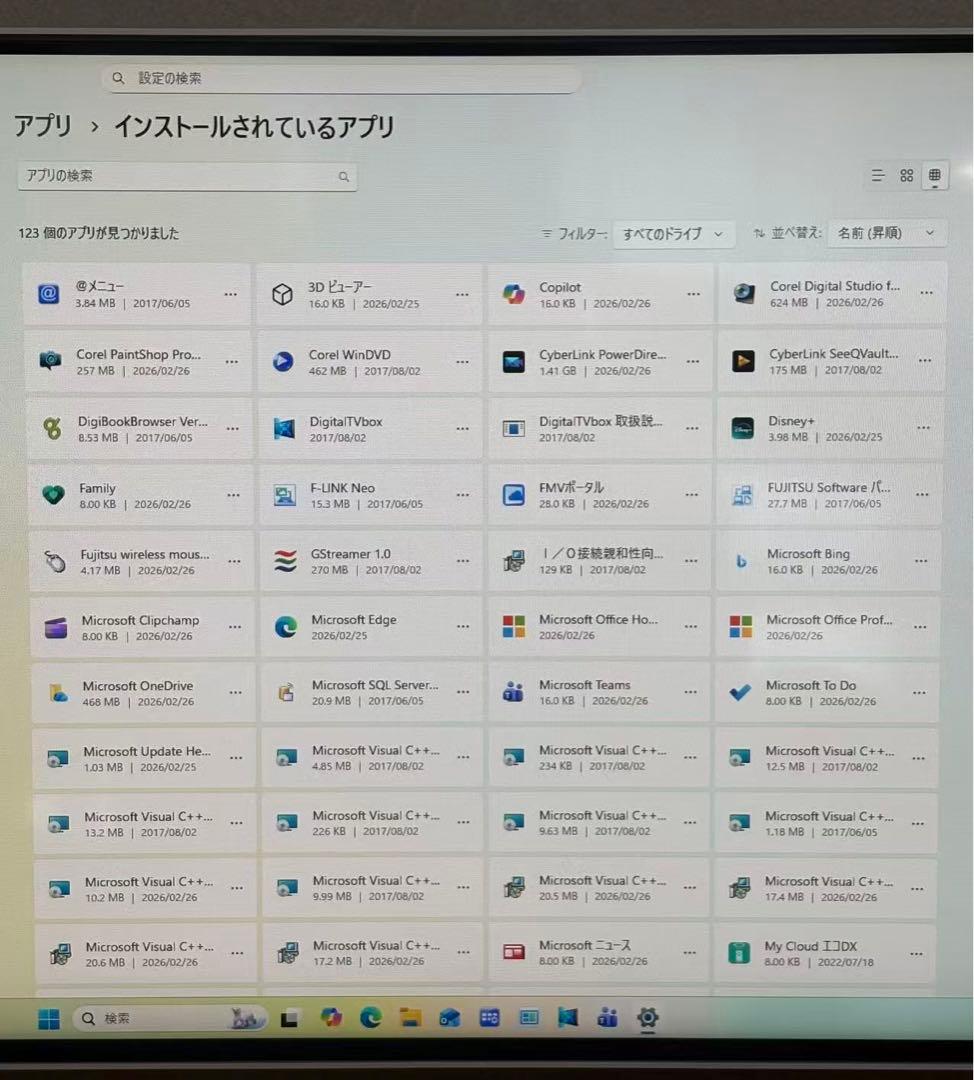Viewport: 974px width, 1080px height.
Task: Open more options for GStreamer 1.0
Action: (x=463, y=561)
